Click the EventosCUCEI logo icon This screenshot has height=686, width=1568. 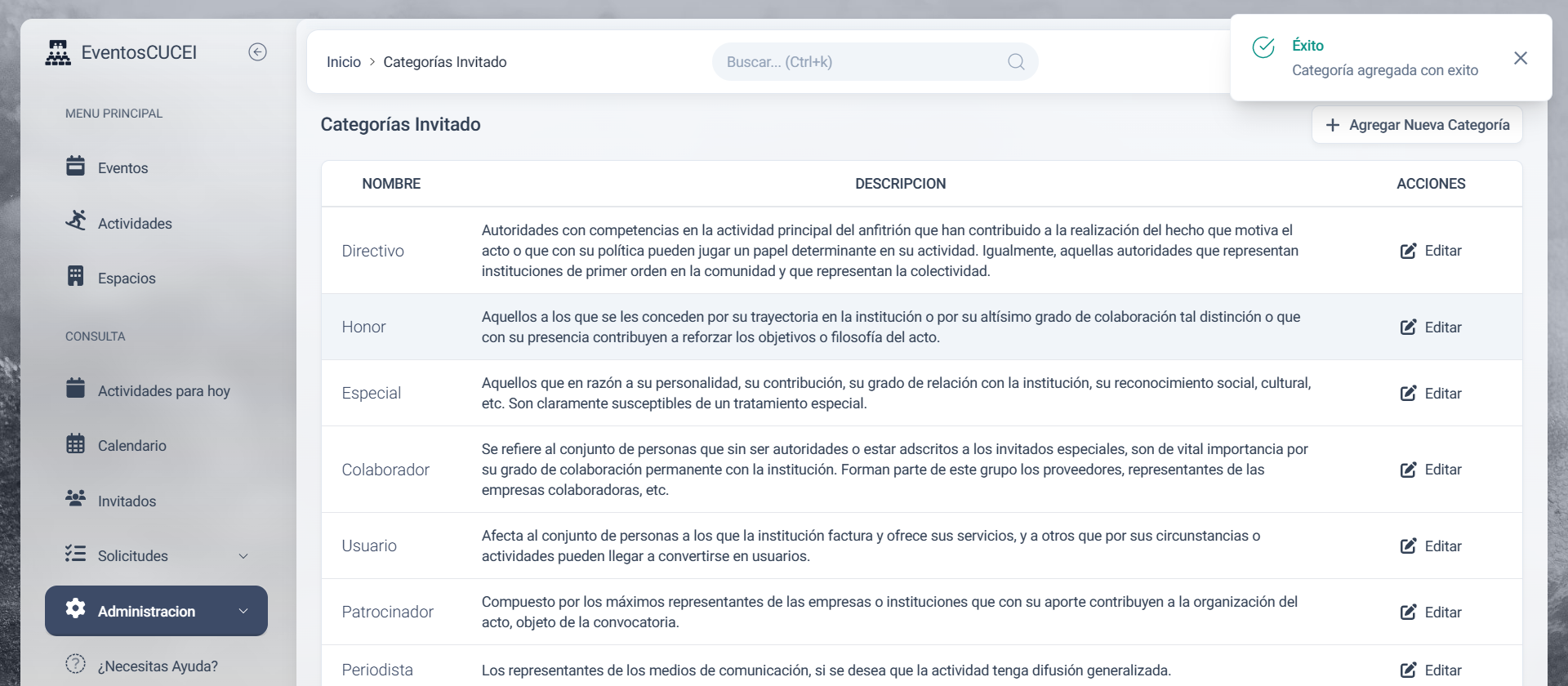tap(58, 52)
